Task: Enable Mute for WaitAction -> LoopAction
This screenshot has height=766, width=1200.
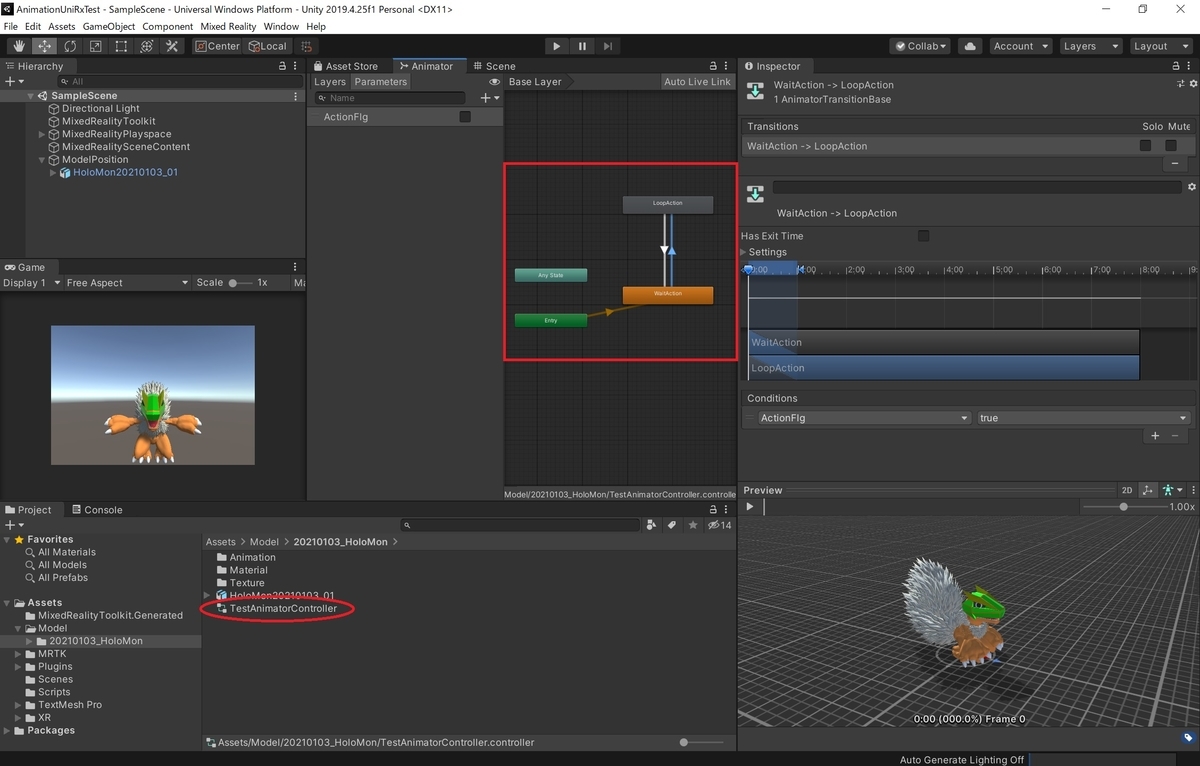Action: click(x=1170, y=146)
